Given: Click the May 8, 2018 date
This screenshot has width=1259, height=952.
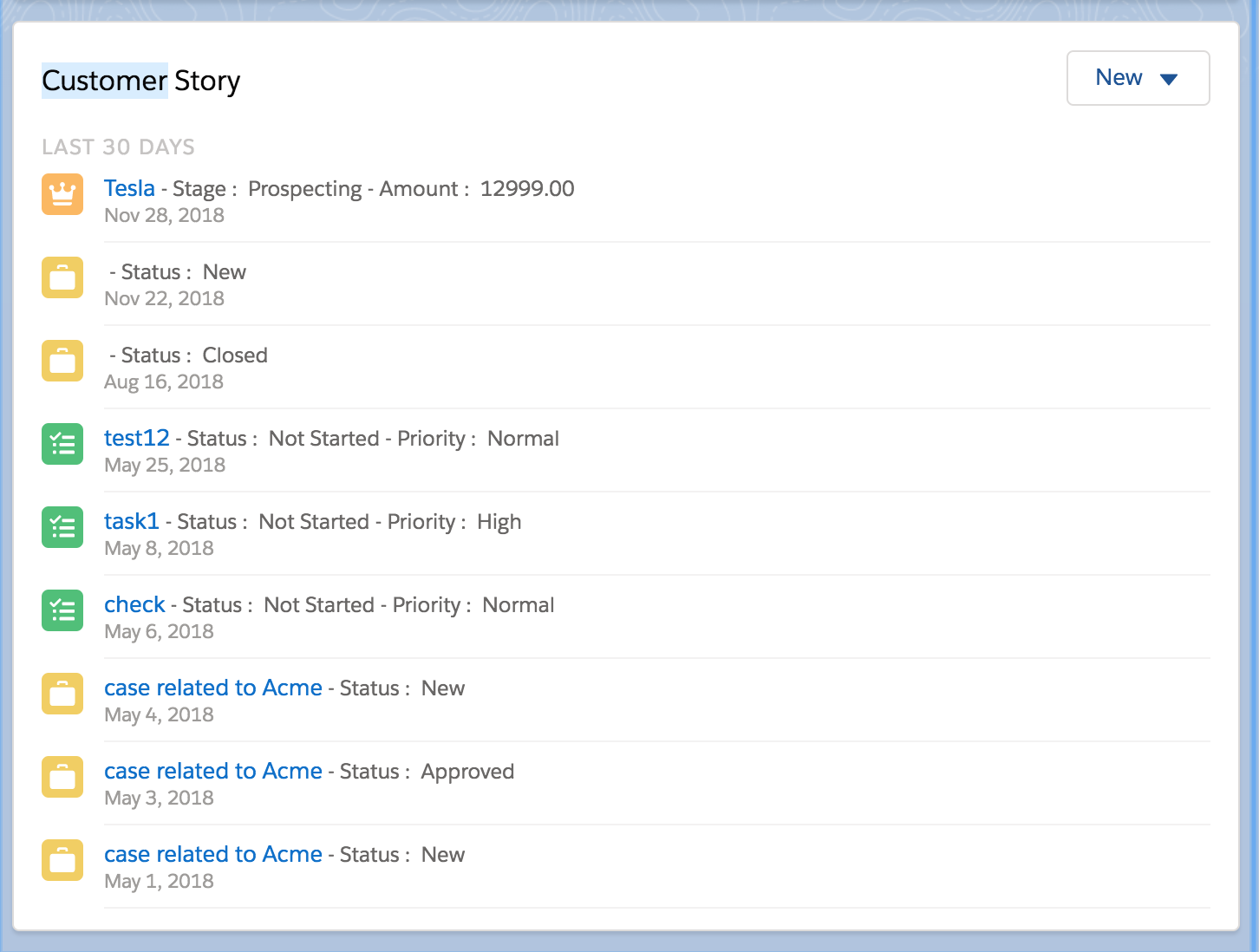Looking at the screenshot, I should tap(159, 548).
